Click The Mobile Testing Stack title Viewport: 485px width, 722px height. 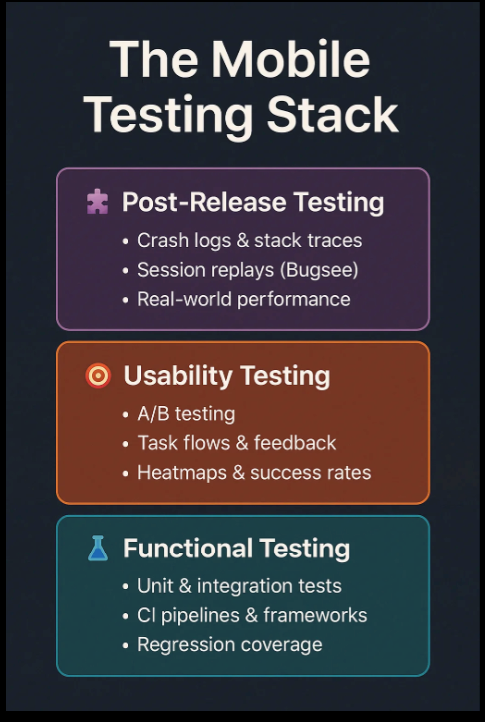241,87
